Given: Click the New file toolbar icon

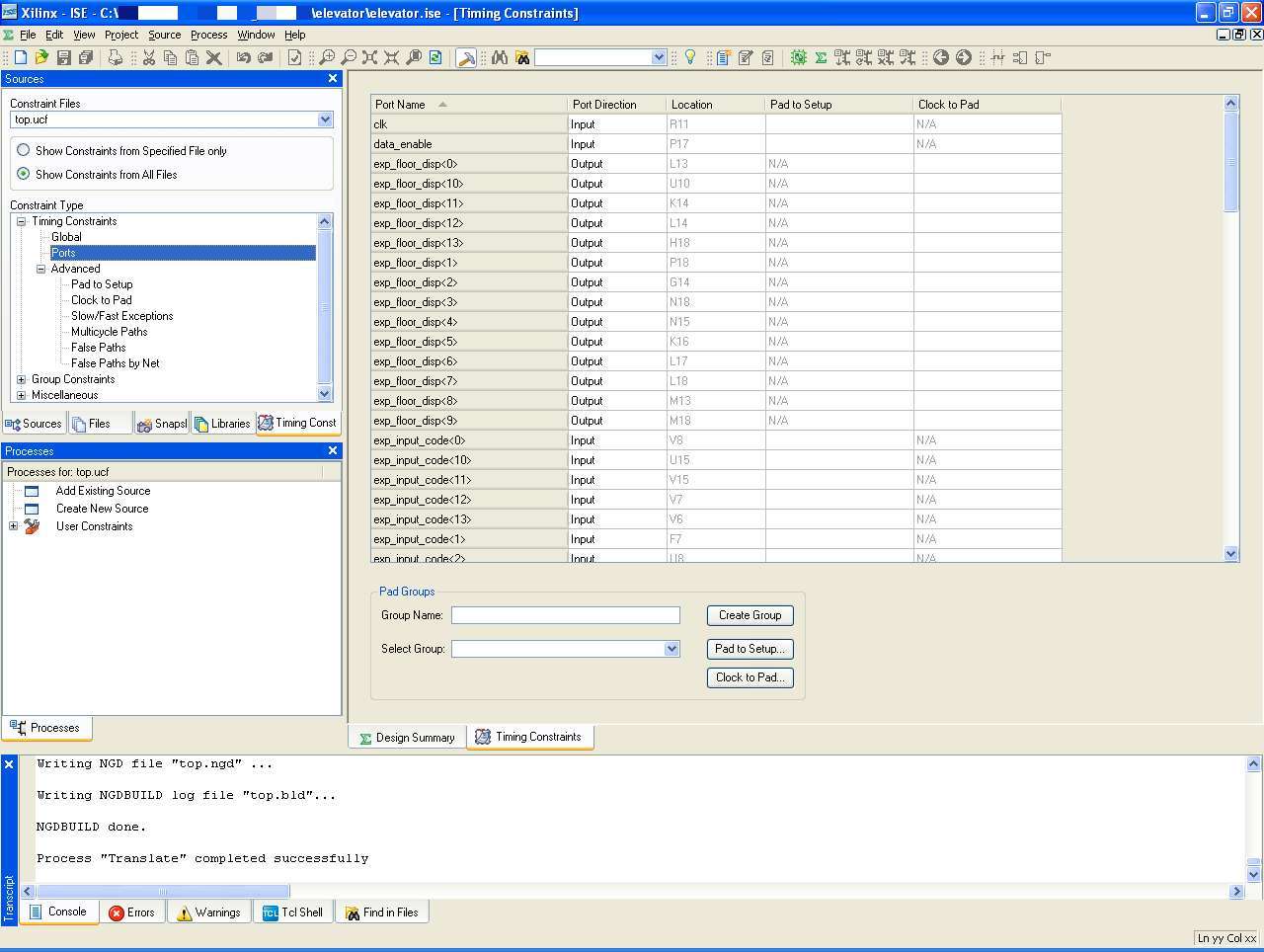Looking at the screenshot, I should pos(20,57).
